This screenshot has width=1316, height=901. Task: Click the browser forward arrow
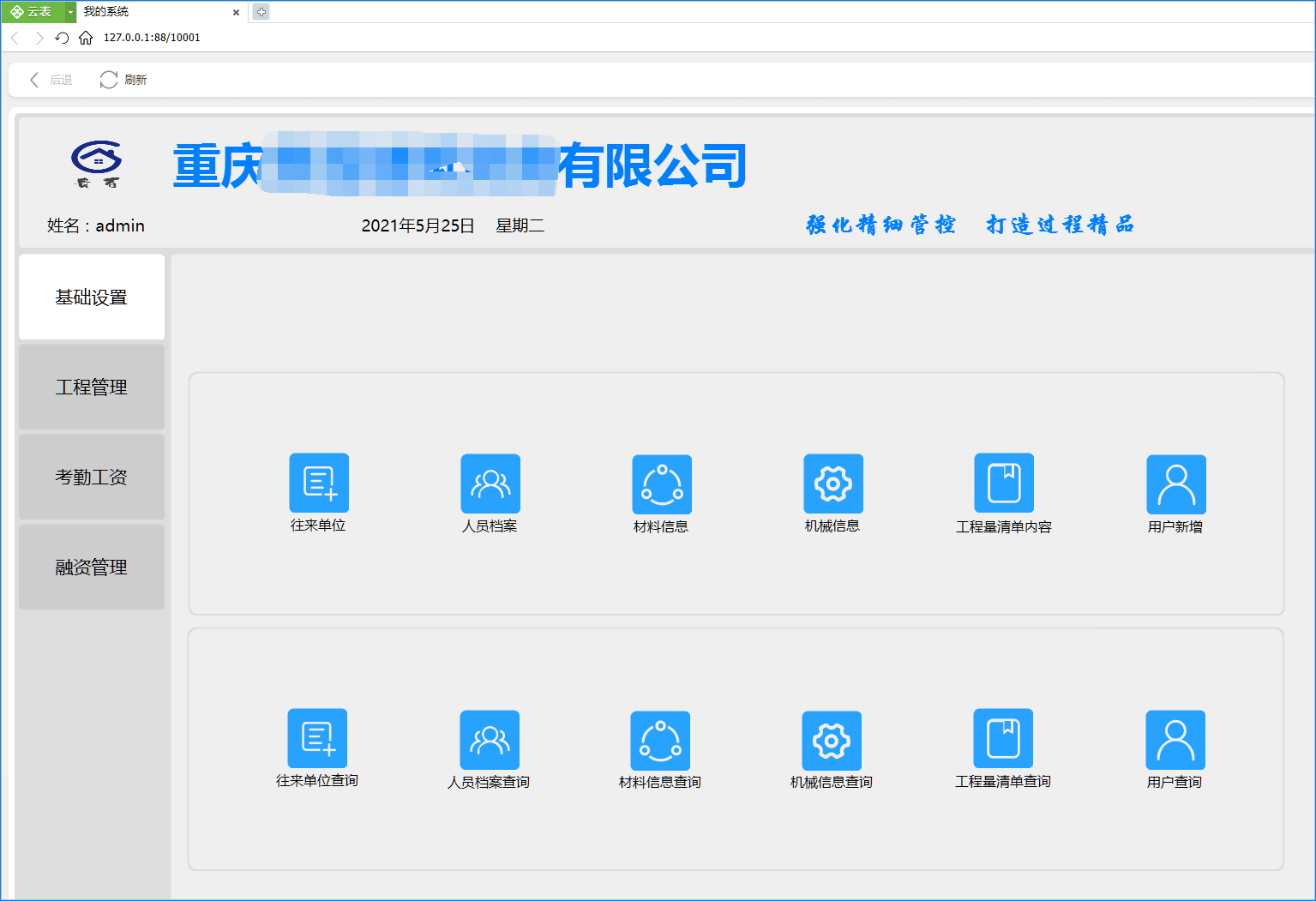(x=39, y=38)
